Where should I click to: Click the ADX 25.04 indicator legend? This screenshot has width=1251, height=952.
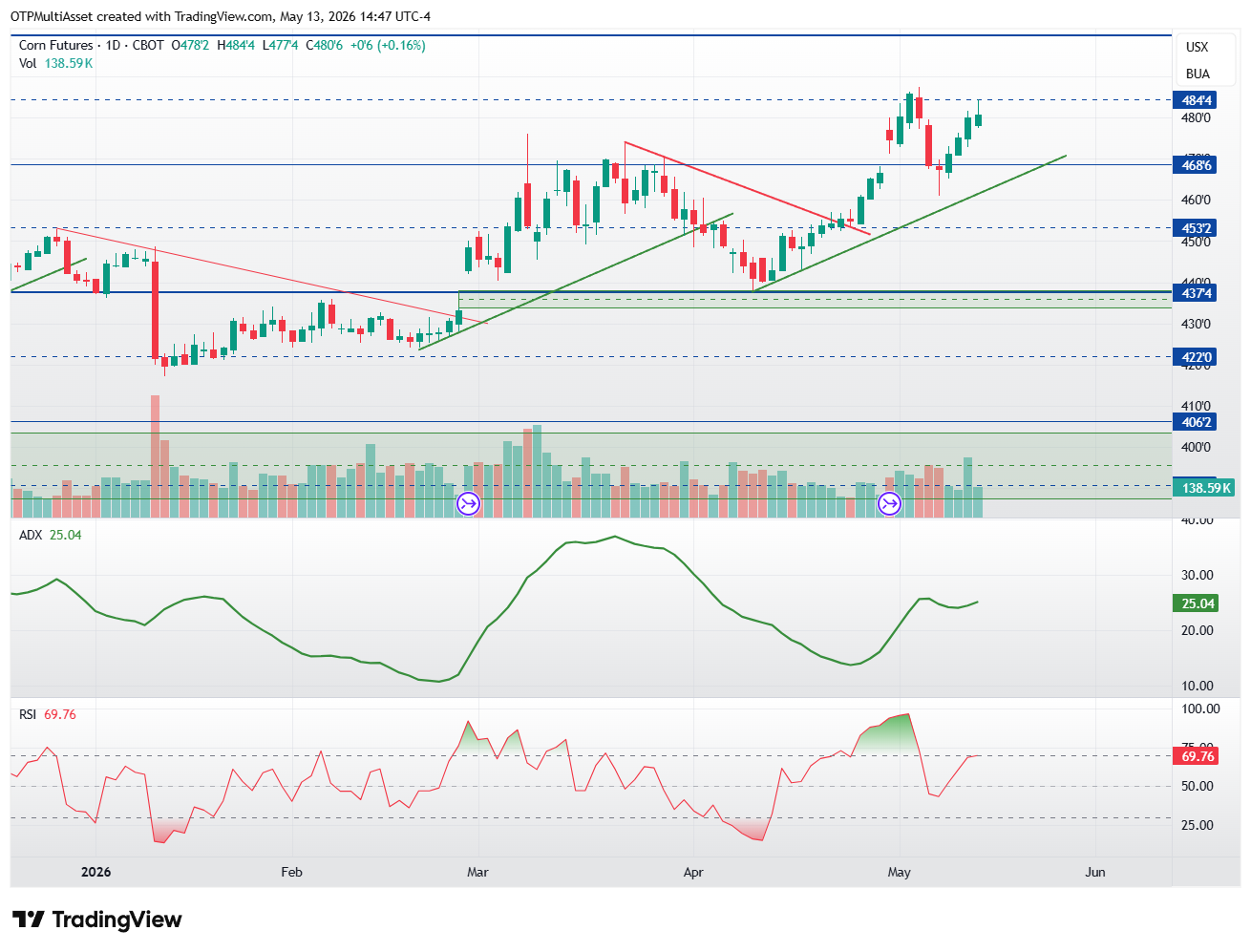pos(50,535)
